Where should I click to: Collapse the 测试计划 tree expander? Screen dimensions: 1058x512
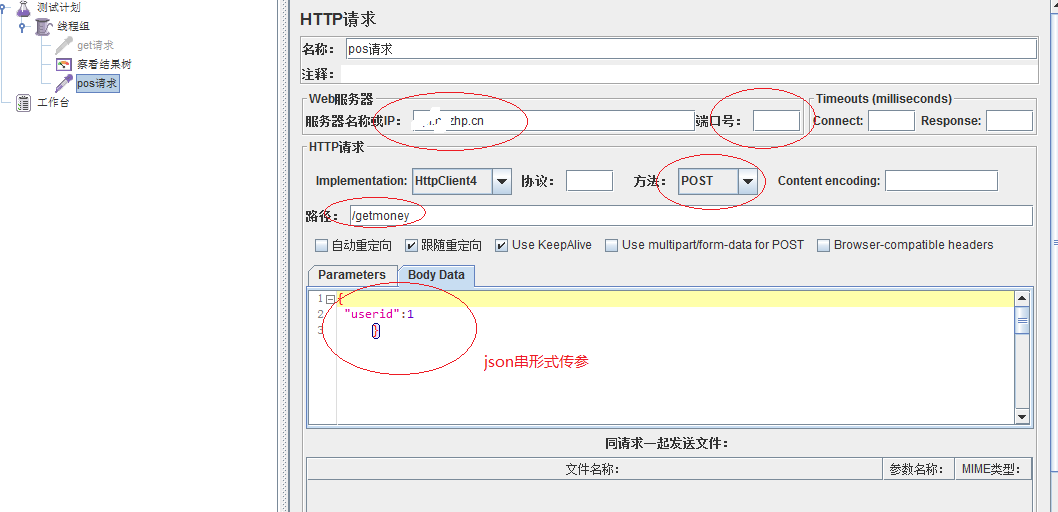(4, 8)
